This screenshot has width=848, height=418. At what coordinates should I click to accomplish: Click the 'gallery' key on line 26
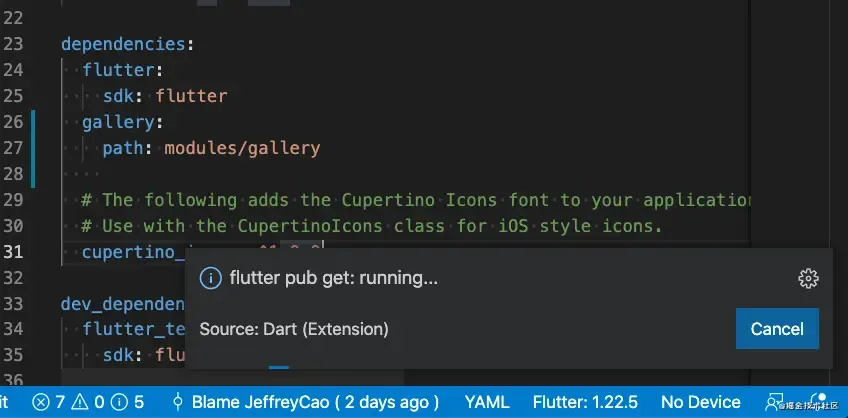[118, 122]
